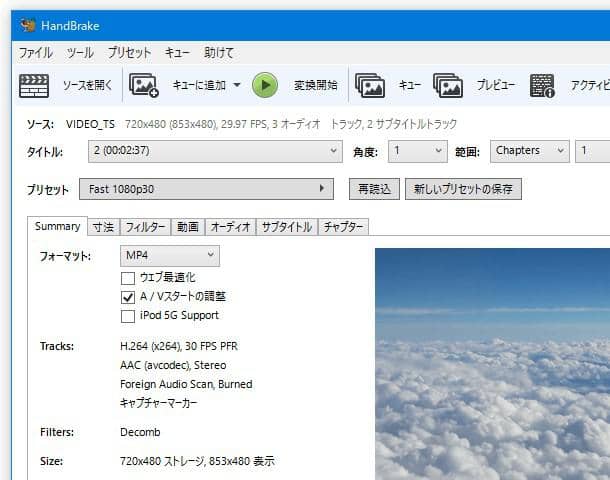Open the キュー menu in menu bar

click(177, 53)
